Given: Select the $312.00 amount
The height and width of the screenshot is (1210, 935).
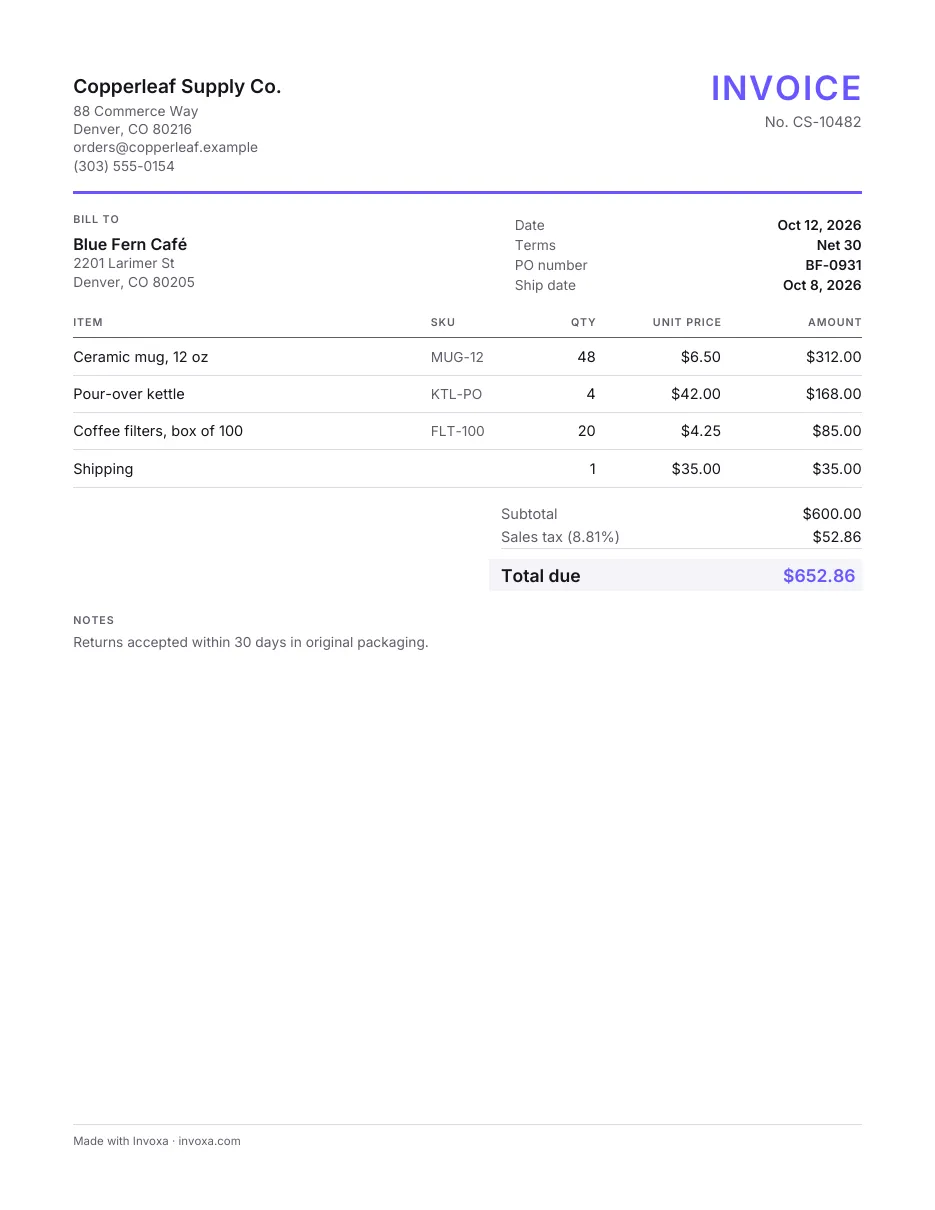Looking at the screenshot, I should coord(834,357).
